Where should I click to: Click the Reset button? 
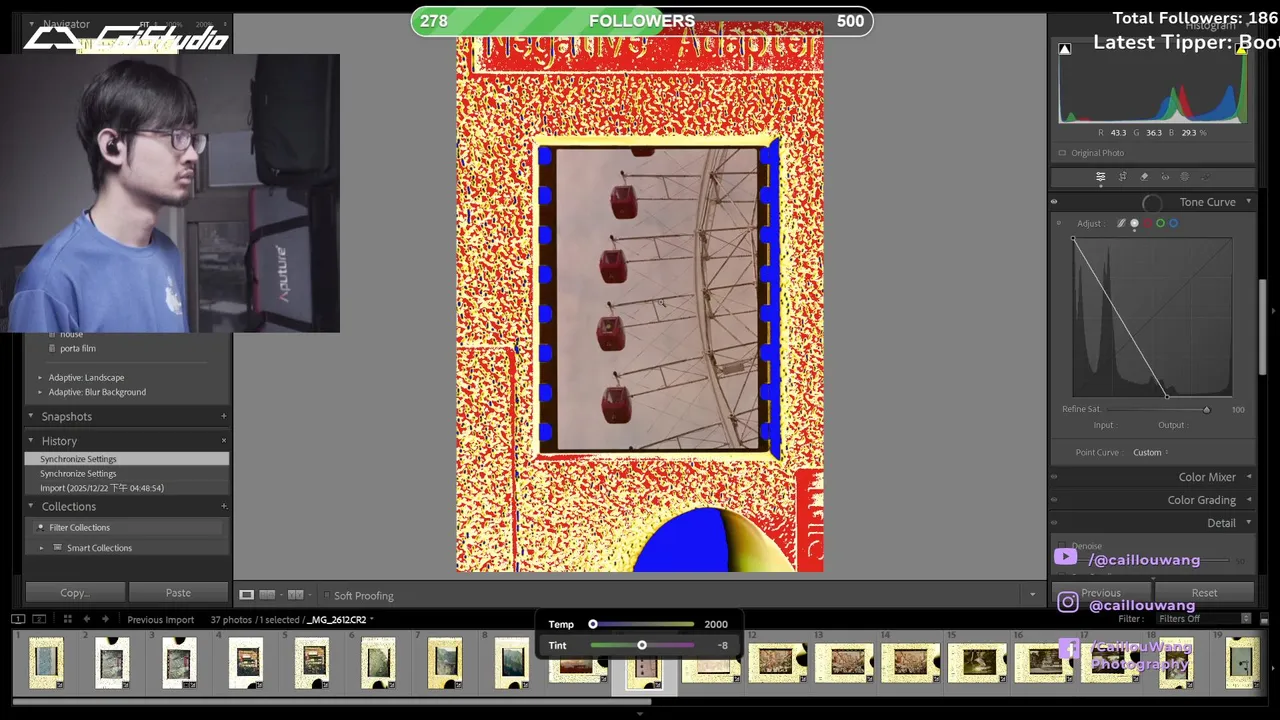click(1204, 593)
